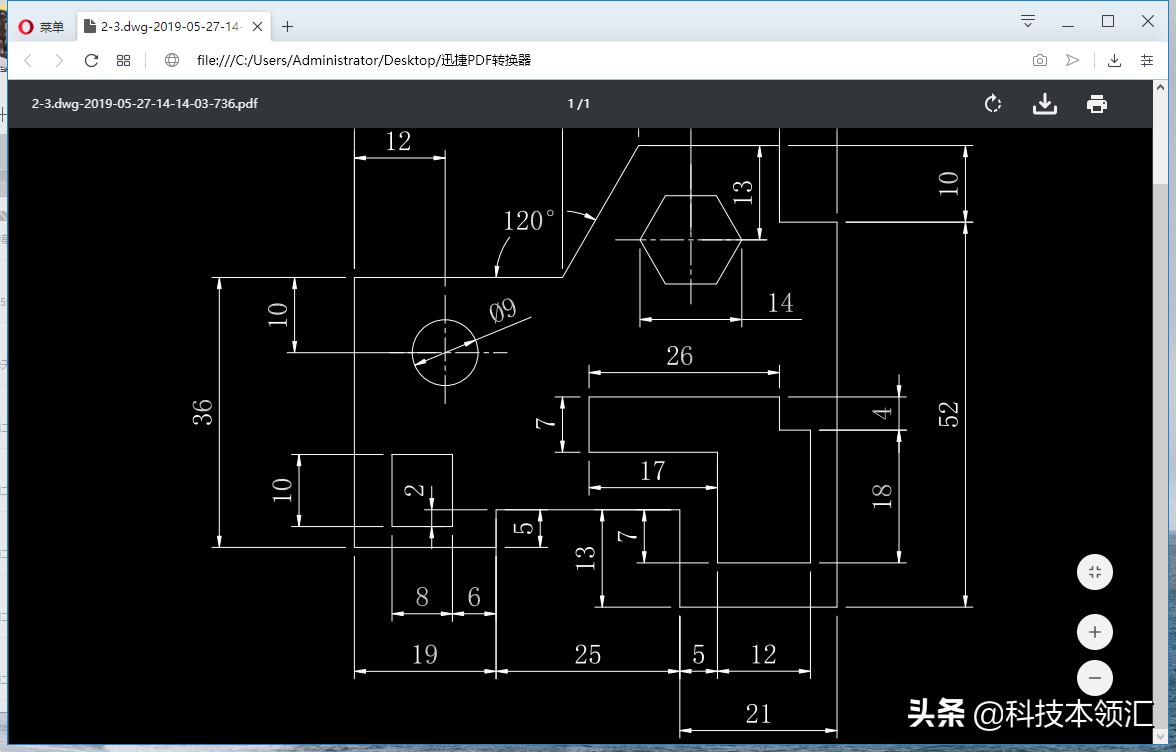Open the tab search menu icon
Viewport: 1176px width, 752px height.
tap(1028, 21)
